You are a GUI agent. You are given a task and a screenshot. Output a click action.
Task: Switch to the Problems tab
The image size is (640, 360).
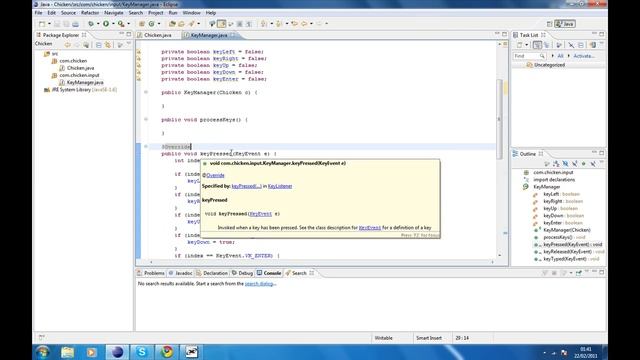pos(151,273)
